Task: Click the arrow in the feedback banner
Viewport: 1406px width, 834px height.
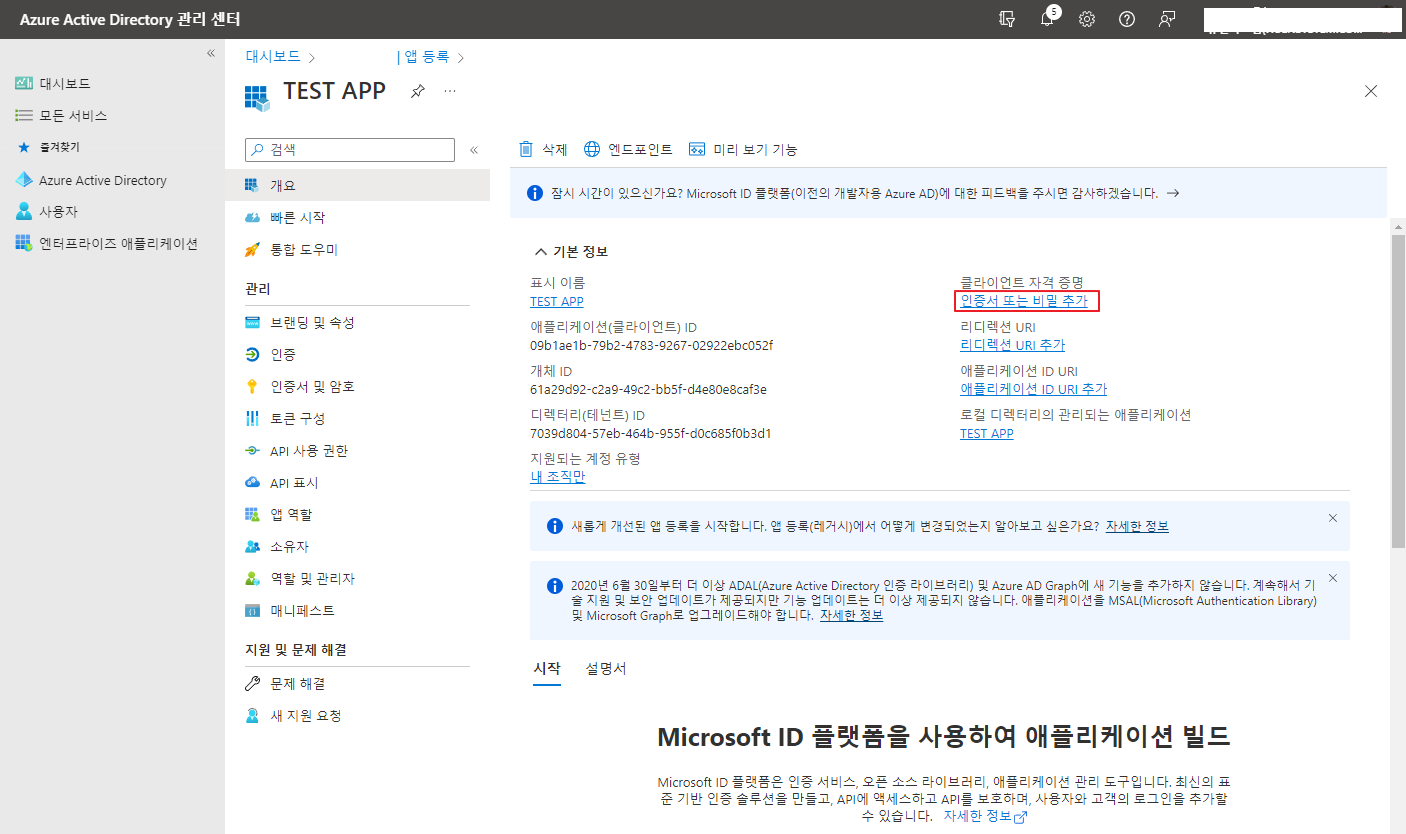Action: coord(1173,193)
